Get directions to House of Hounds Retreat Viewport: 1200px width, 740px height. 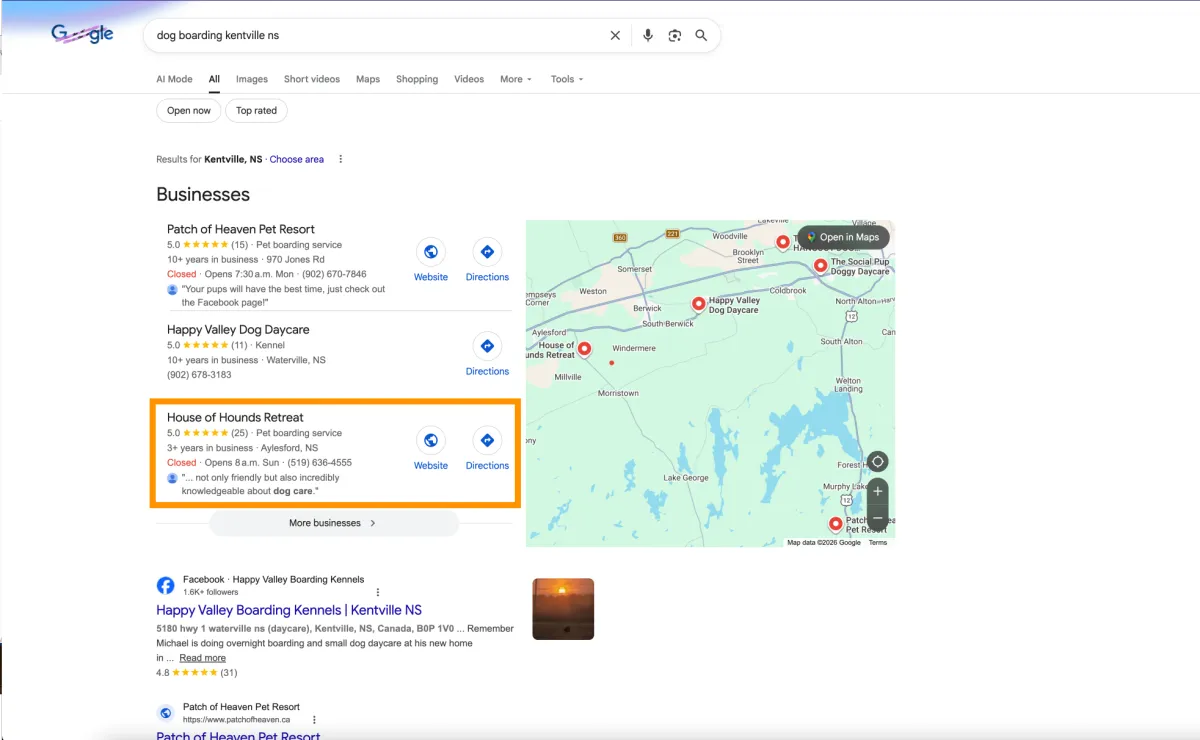pos(487,440)
